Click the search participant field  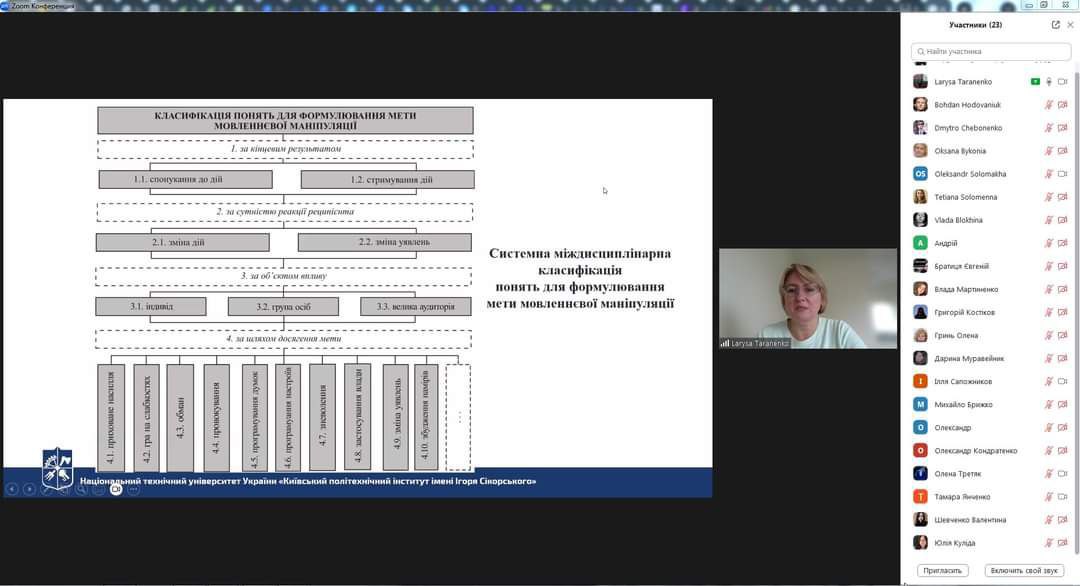point(990,51)
